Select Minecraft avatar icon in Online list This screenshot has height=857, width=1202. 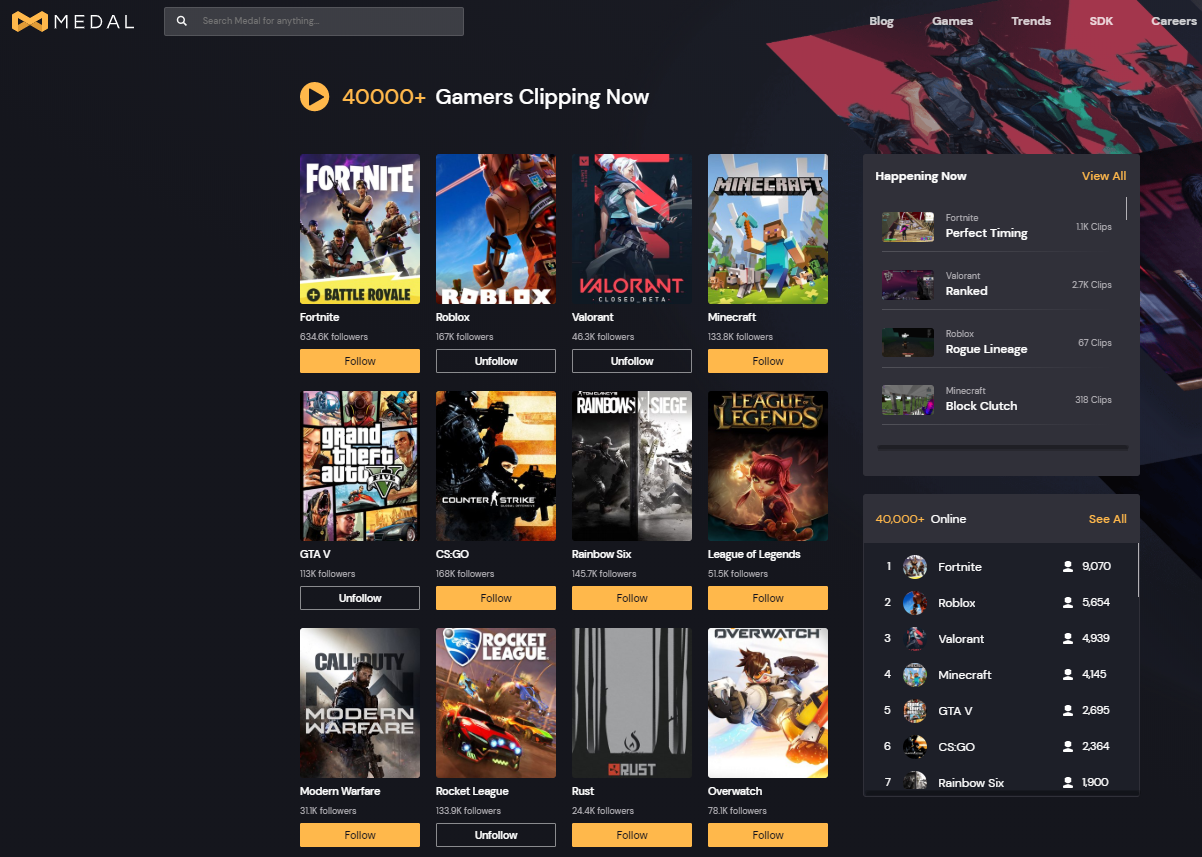click(915, 675)
